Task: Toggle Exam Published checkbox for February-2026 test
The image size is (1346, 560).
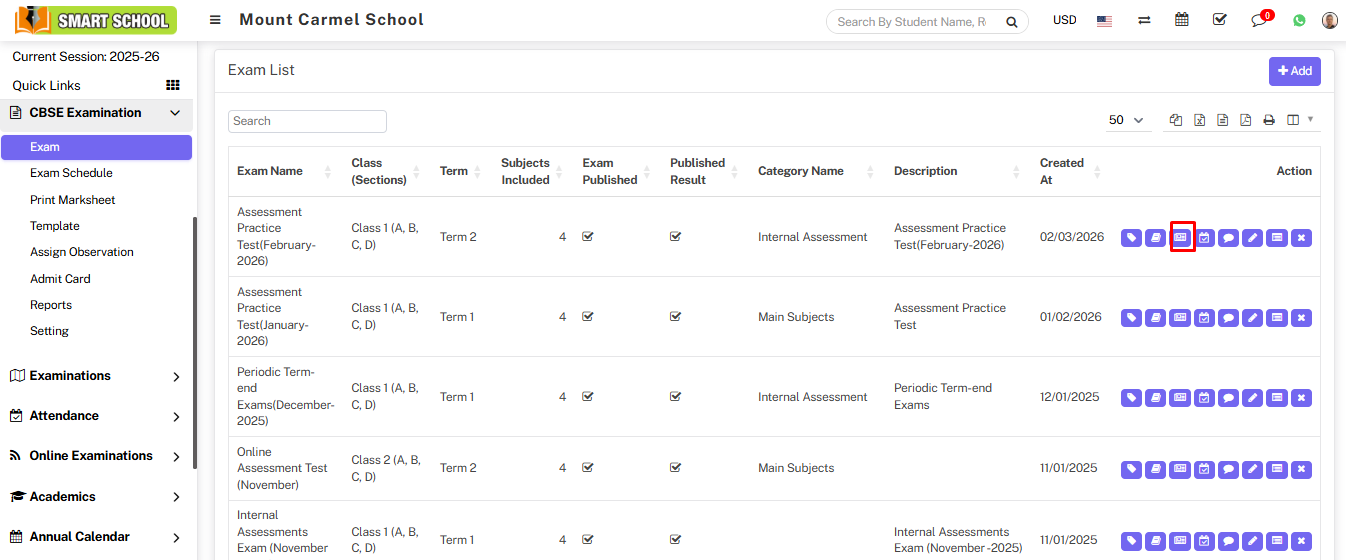Action: tap(588, 237)
